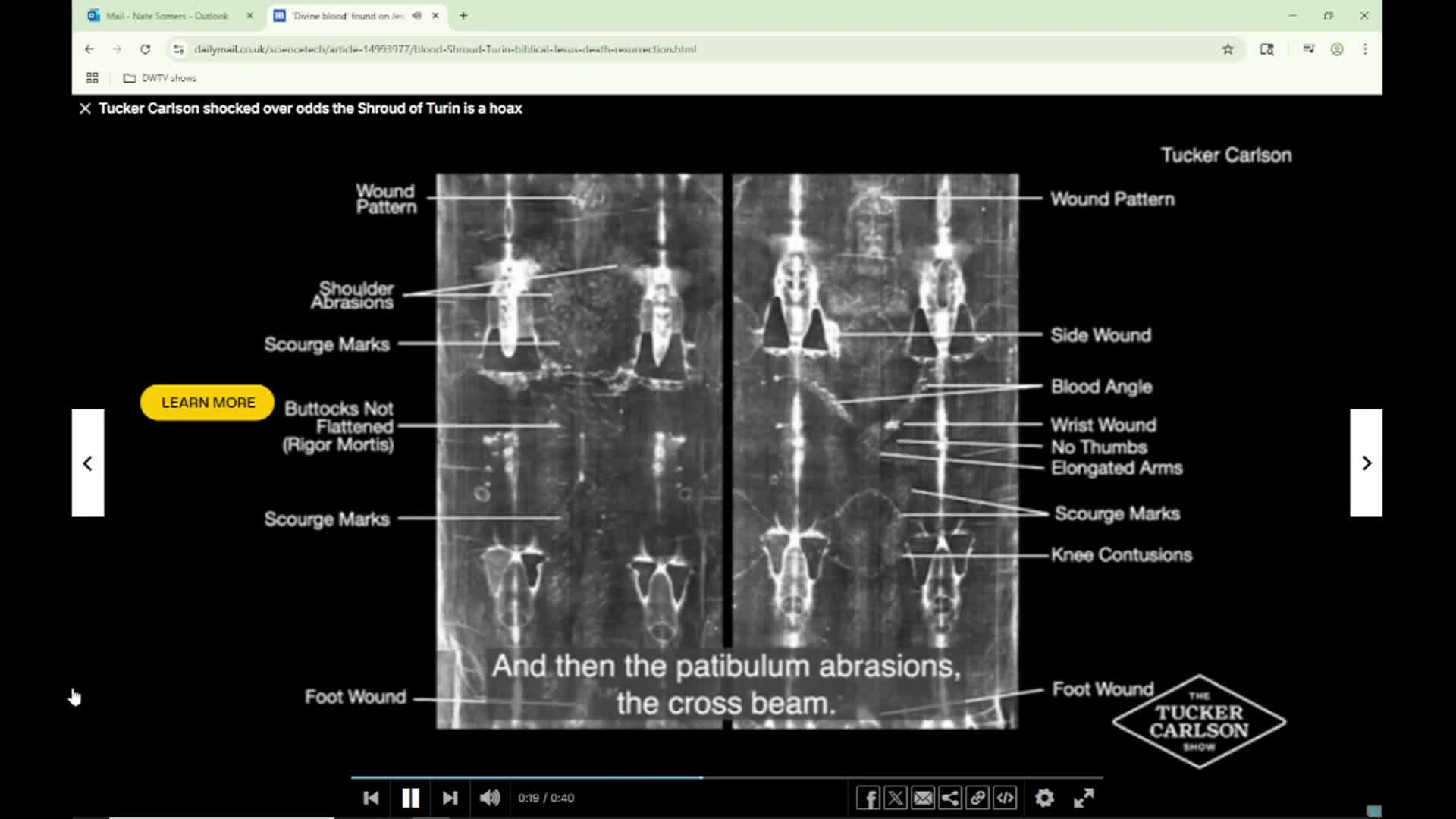Open the browser profile icon
Viewport: 1456px width, 819px height.
tap(1337, 49)
